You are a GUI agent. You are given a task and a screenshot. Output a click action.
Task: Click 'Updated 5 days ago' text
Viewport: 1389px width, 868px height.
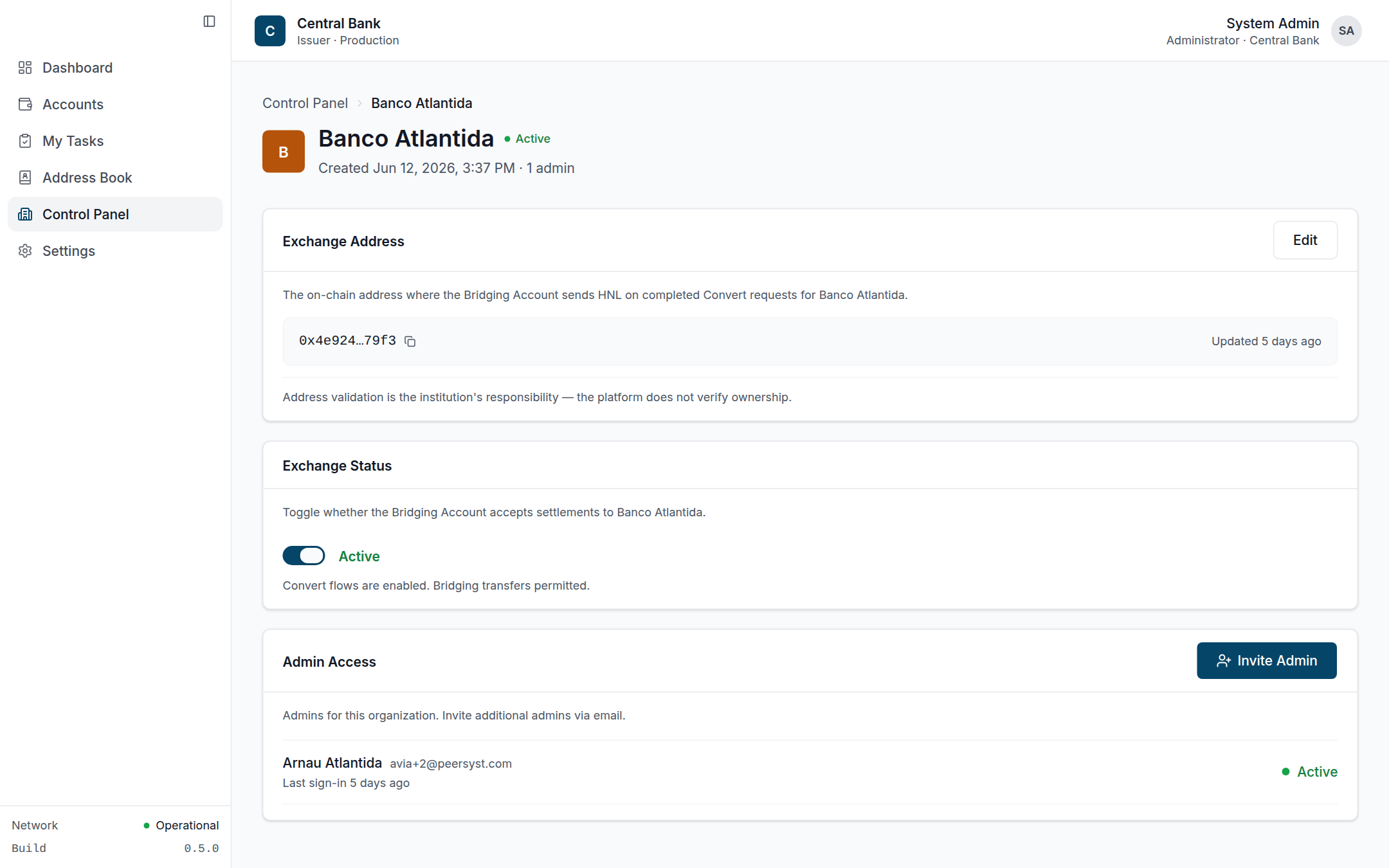pos(1266,341)
